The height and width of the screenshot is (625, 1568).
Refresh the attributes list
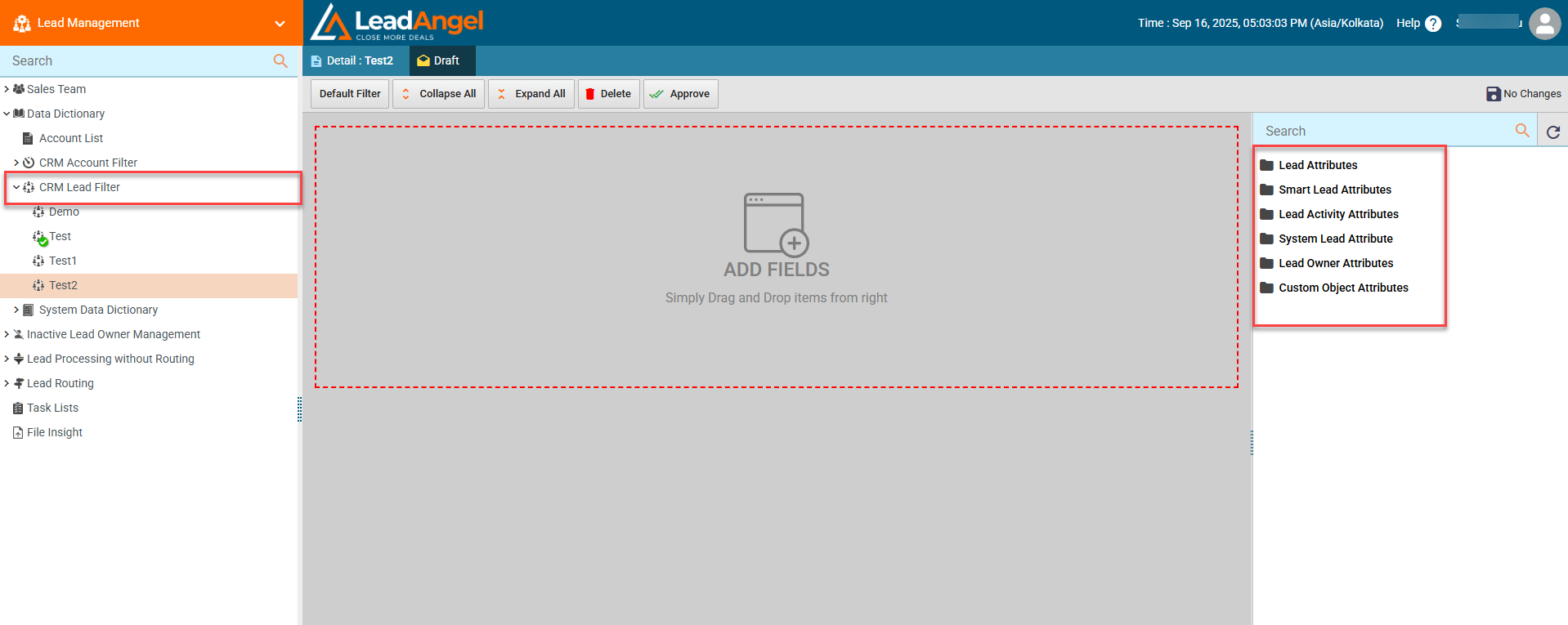point(1553,132)
